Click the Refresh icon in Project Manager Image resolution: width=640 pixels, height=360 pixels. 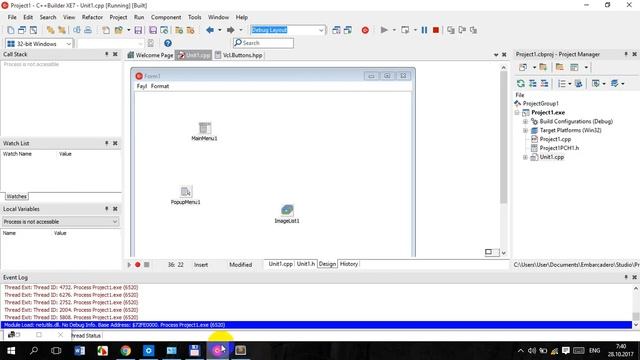point(520,83)
